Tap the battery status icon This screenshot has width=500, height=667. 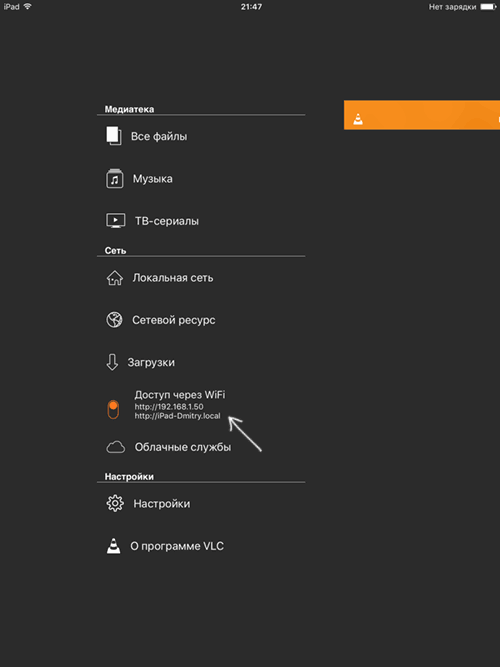488,7
